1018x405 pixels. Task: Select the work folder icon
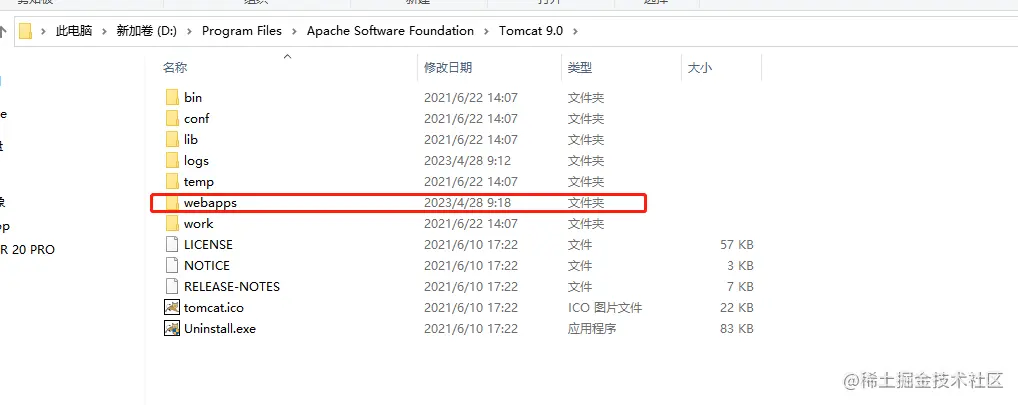[x=171, y=223]
